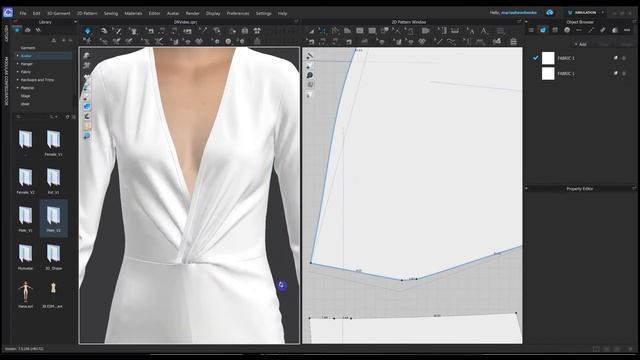
Task: Switch to the HISTORY side tab
Action: click(6, 33)
